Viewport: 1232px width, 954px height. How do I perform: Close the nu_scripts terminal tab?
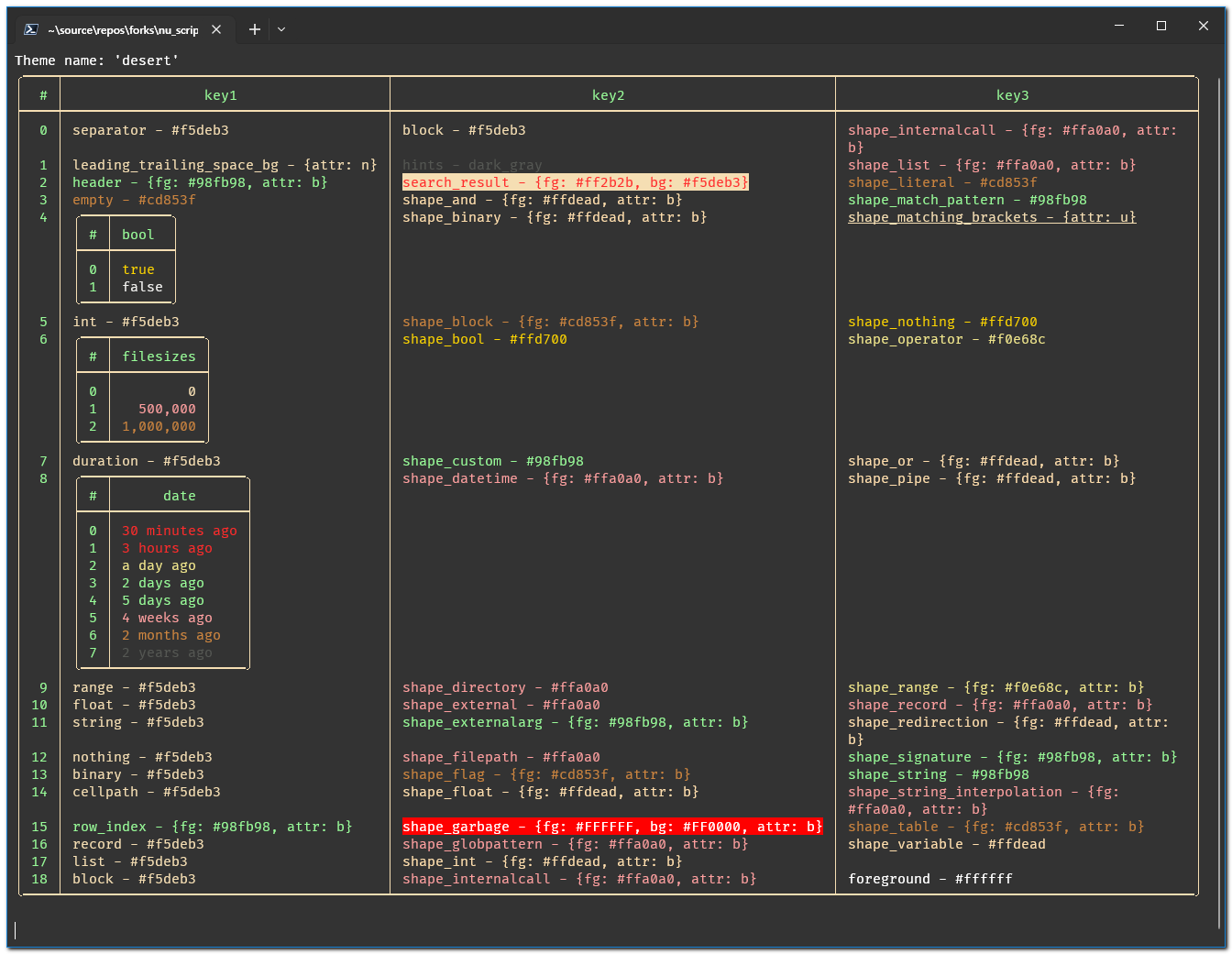pos(216,29)
